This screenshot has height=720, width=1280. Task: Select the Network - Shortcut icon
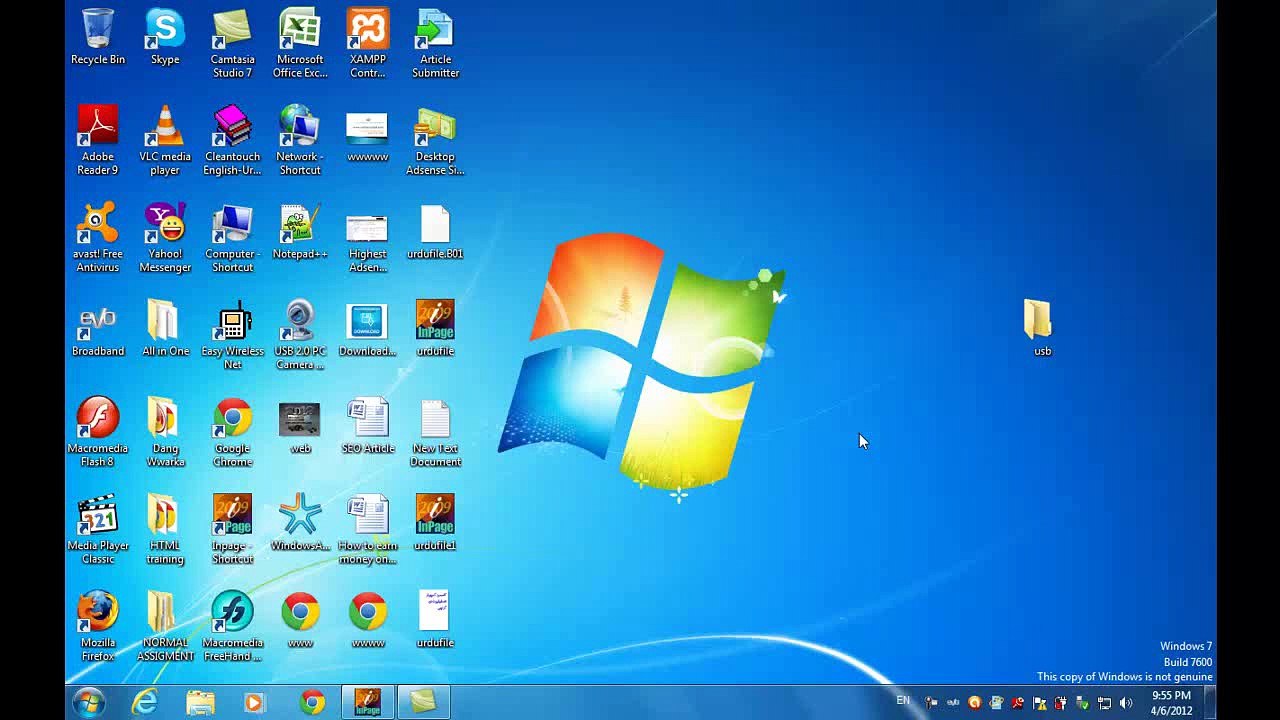point(300,140)
